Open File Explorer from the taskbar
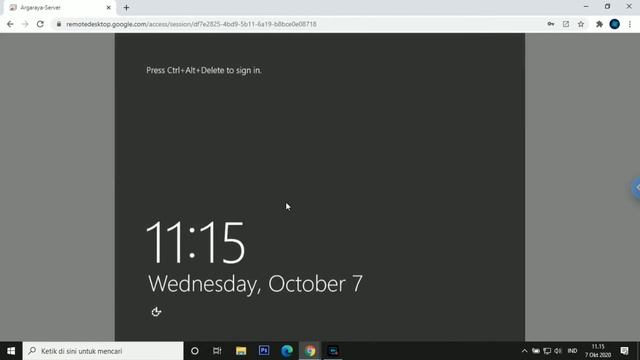Screen dimensions: 640x360 pyautogui.click(x=241, y=351)
